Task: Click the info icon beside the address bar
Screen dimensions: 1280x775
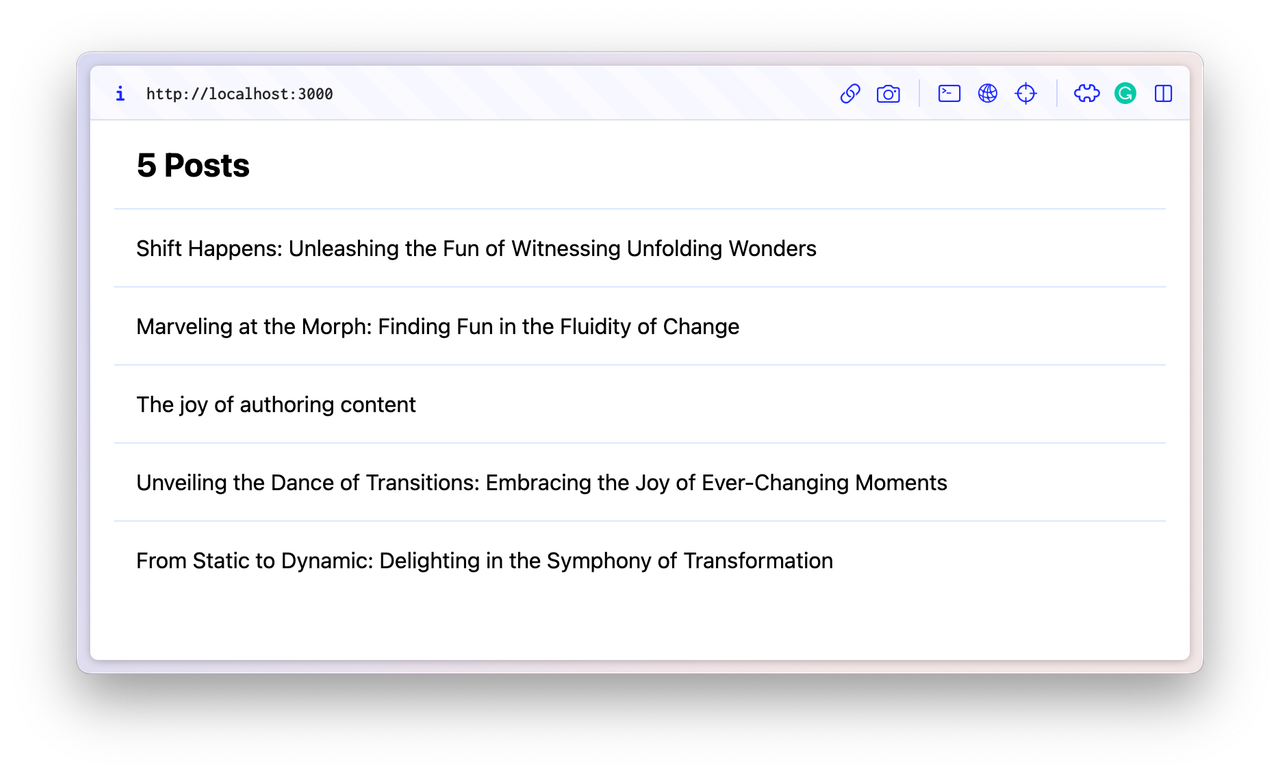Action: pyautogui.click(x=120, y=93)
